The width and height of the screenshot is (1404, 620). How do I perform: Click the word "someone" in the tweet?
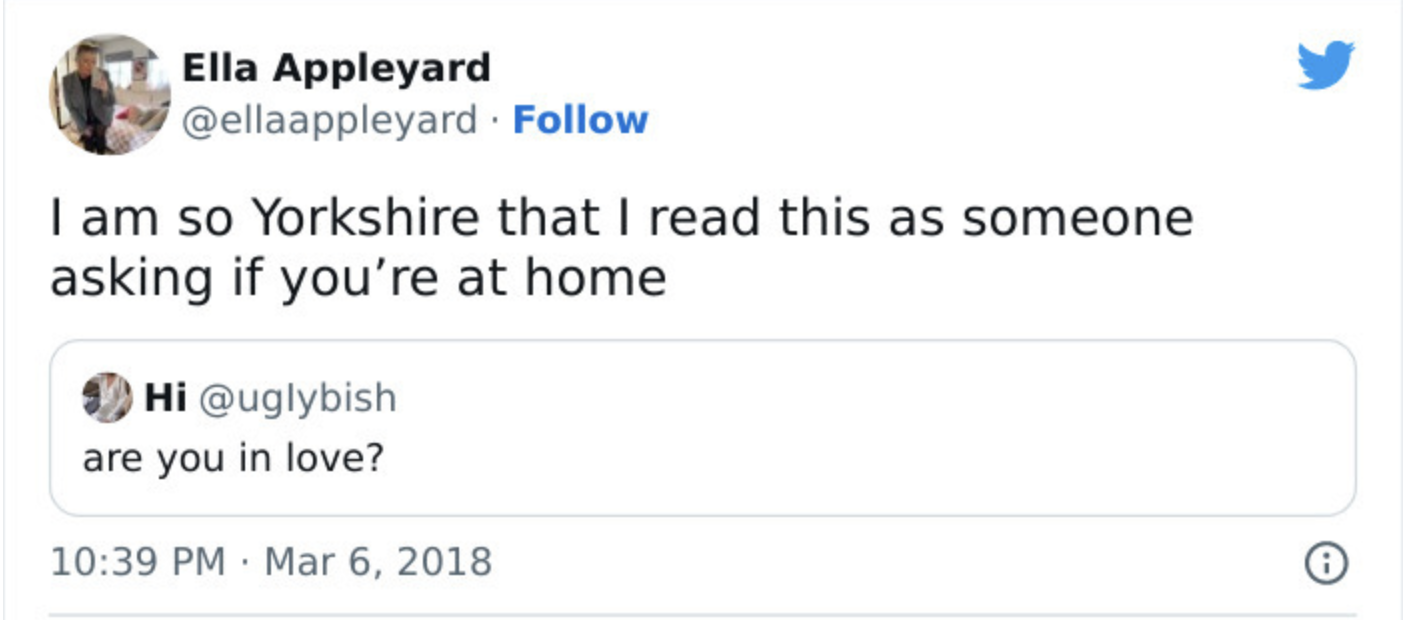pyautogui.click(x=1077, y=217)
